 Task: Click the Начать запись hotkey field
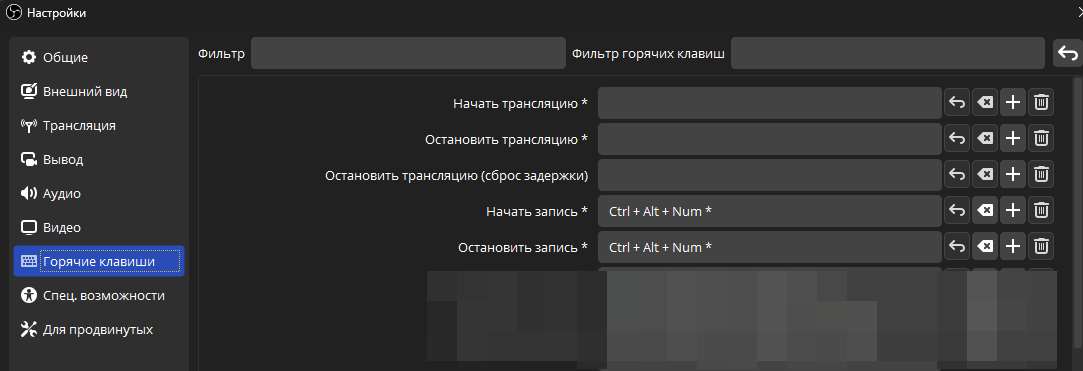coord(769,211)
